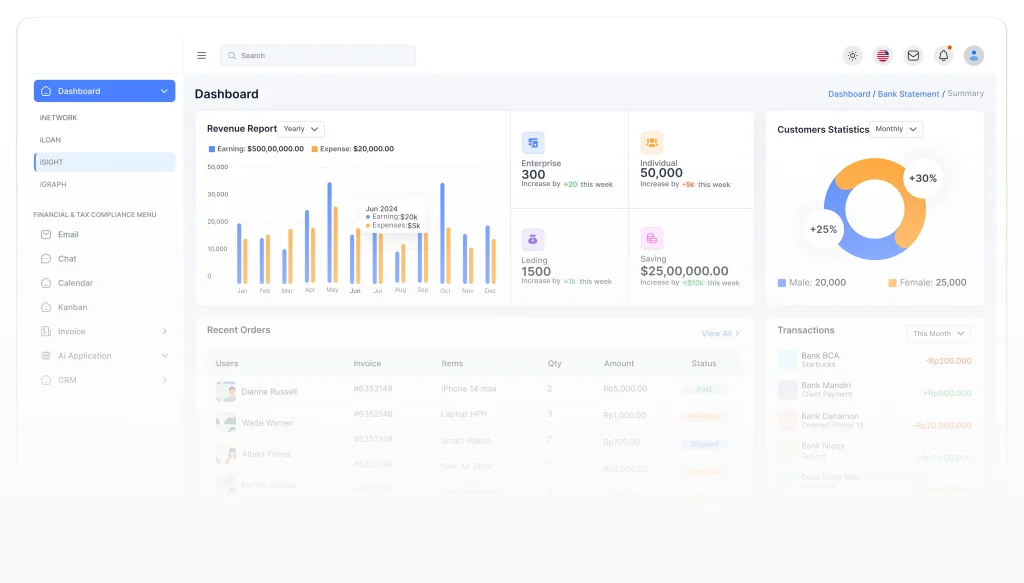Click the Enterprise card icon

[x=533, y=142]
